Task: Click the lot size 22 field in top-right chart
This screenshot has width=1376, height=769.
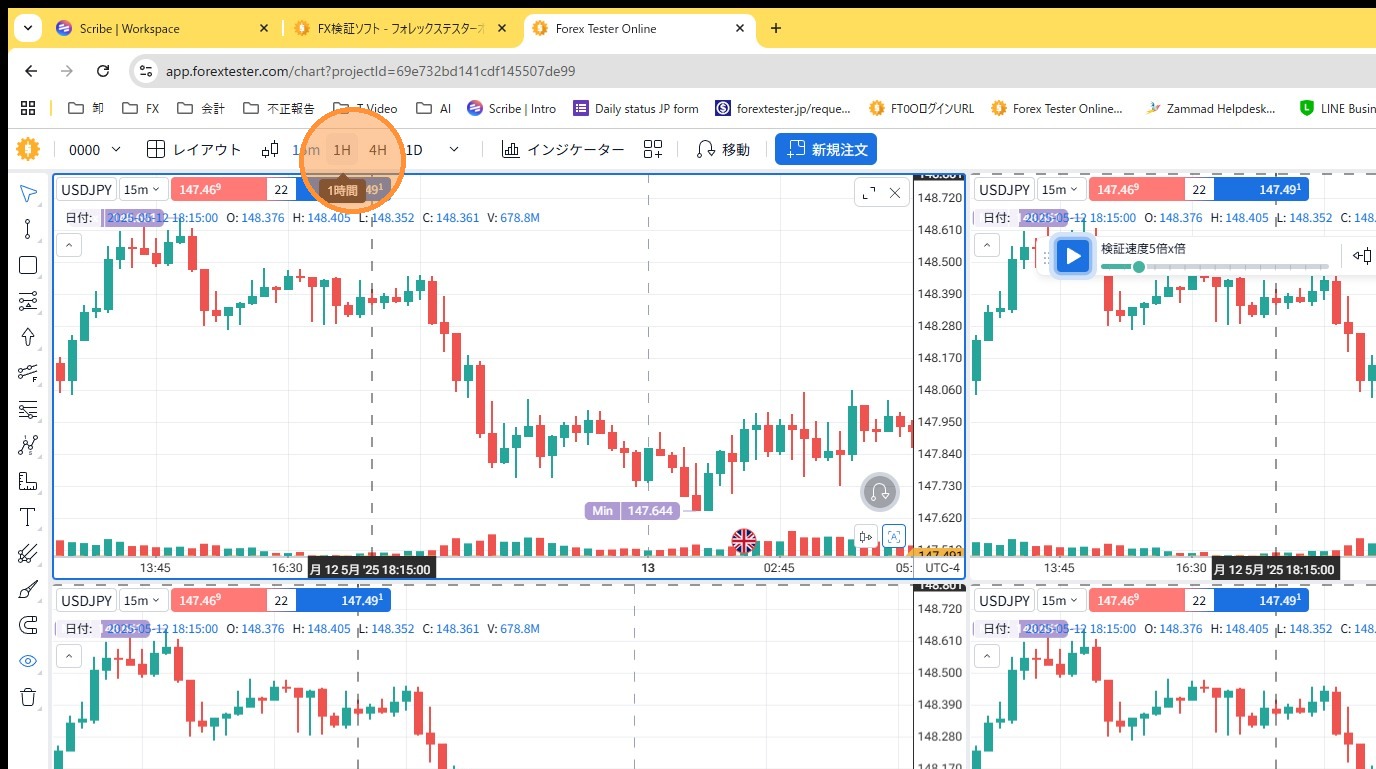Action: point(1200,190)
